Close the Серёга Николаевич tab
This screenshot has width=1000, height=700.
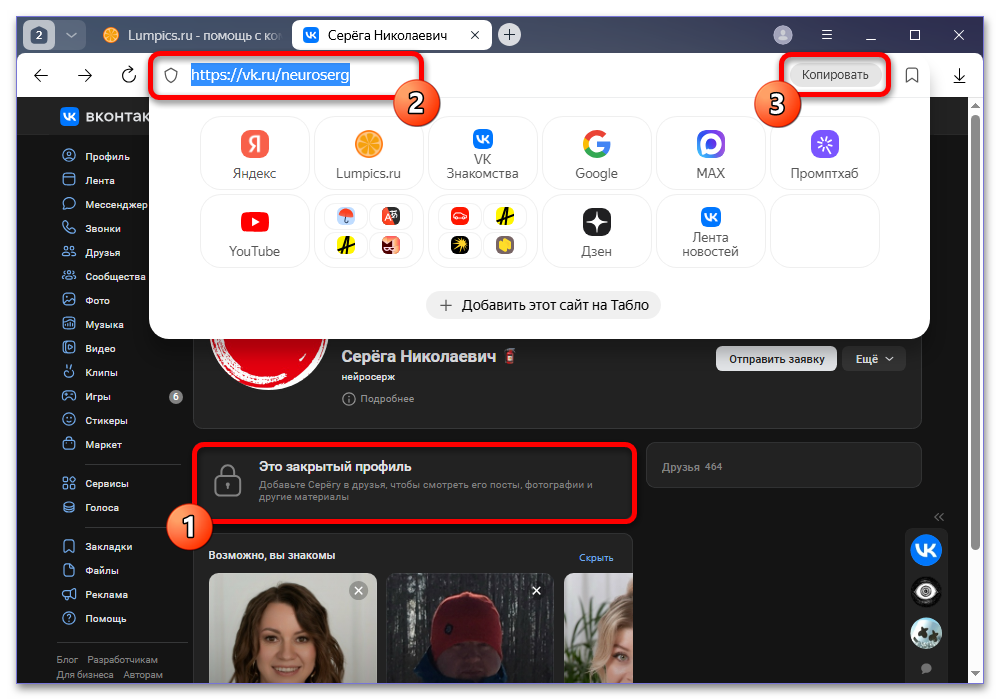tap(474, 35)
